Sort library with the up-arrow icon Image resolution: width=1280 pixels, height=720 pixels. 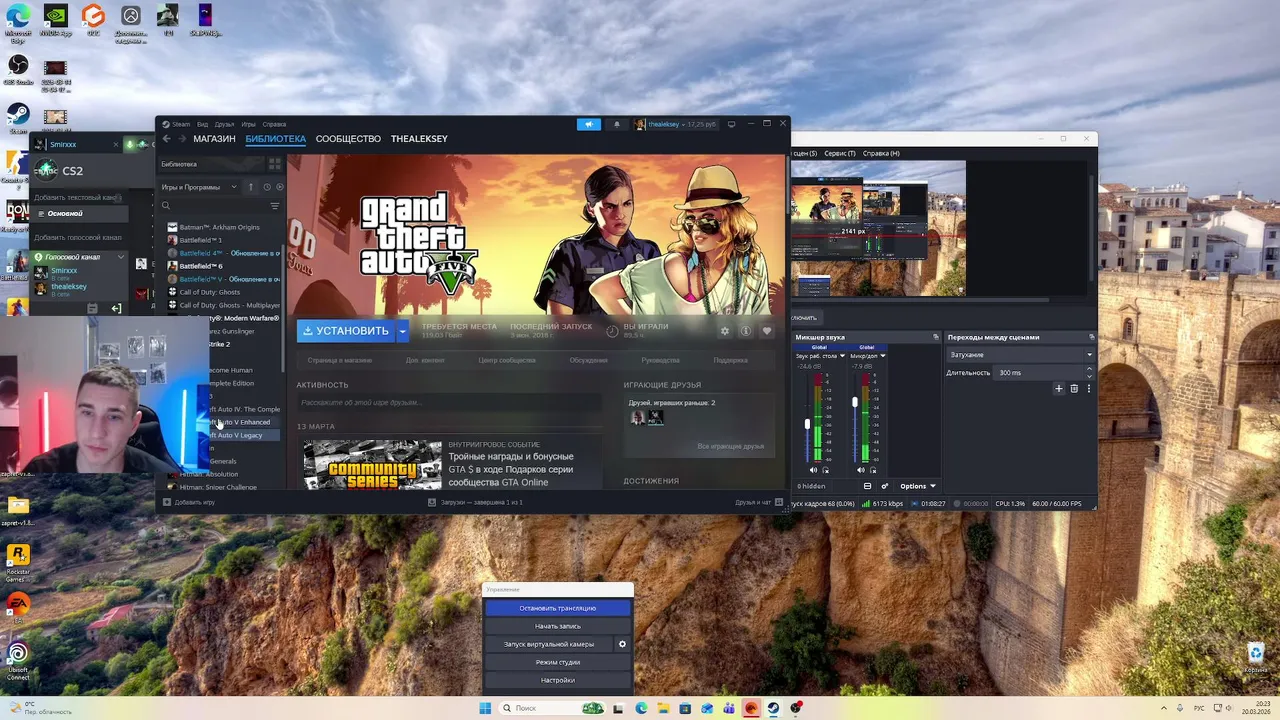(251, 187)
